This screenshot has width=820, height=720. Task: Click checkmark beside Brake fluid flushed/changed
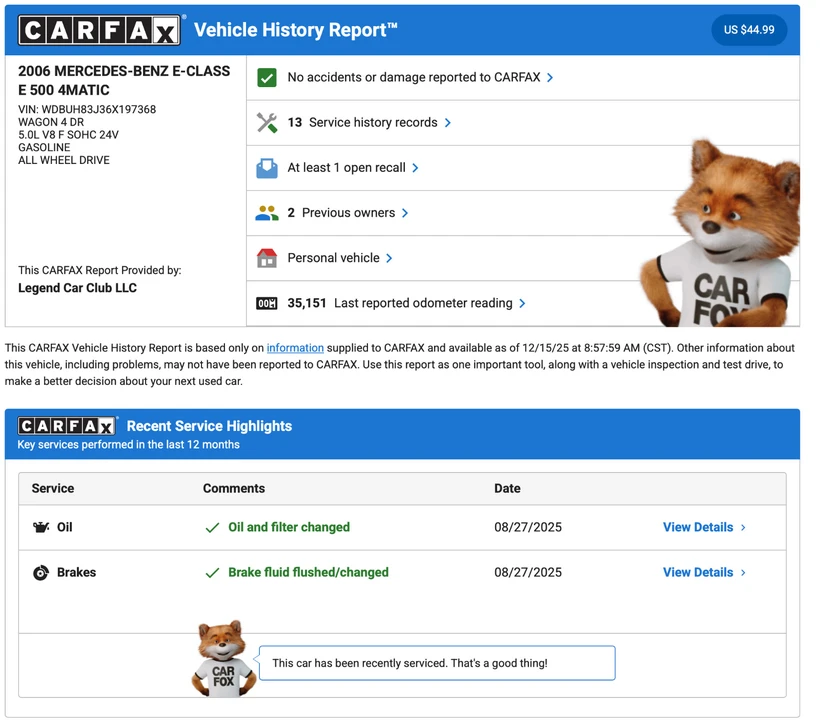[212, 573]
